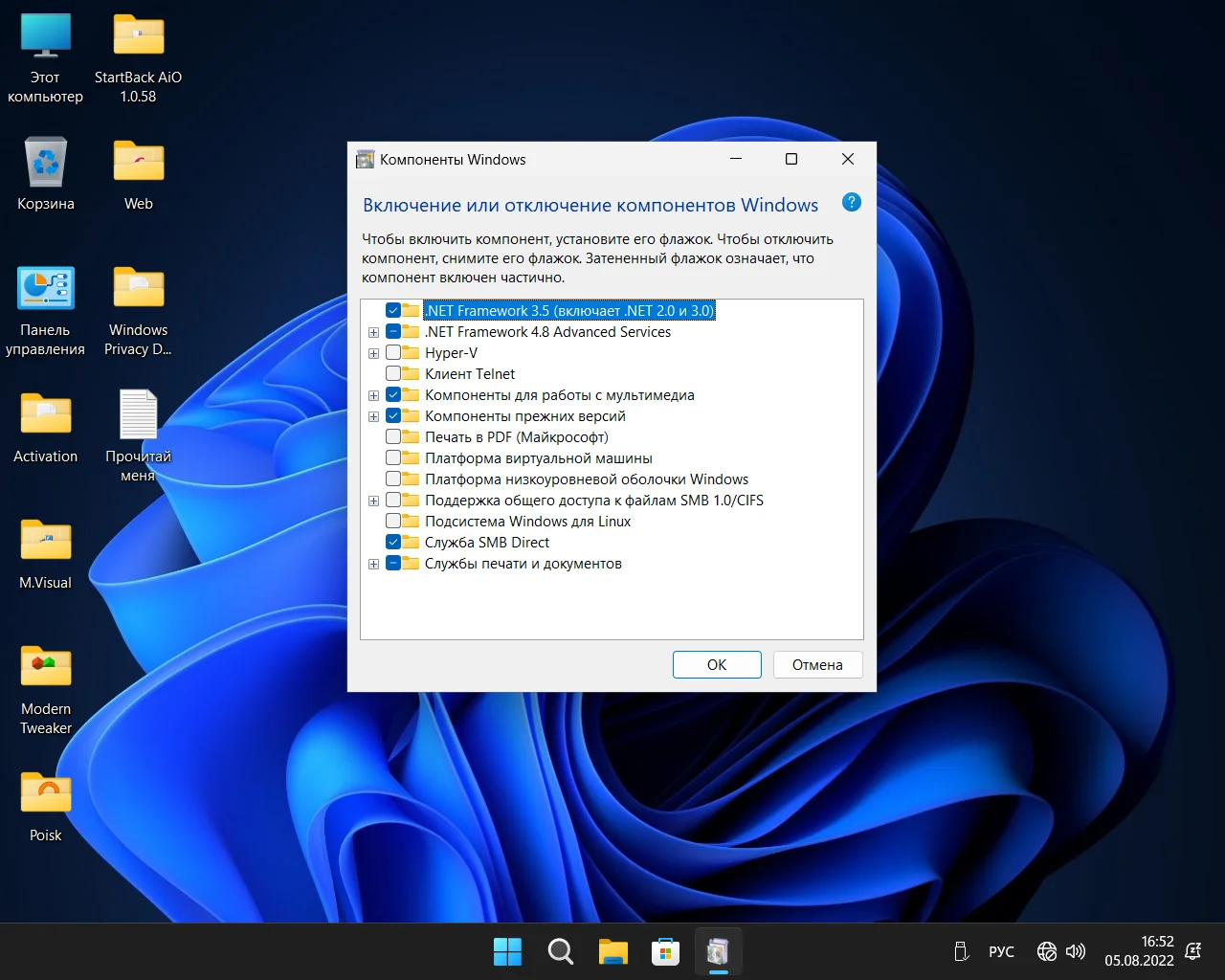Click the РУС language indicator in tray
Image resolution: width=1225 pixels, height=980 pixels.
[x=1001, y=951]
